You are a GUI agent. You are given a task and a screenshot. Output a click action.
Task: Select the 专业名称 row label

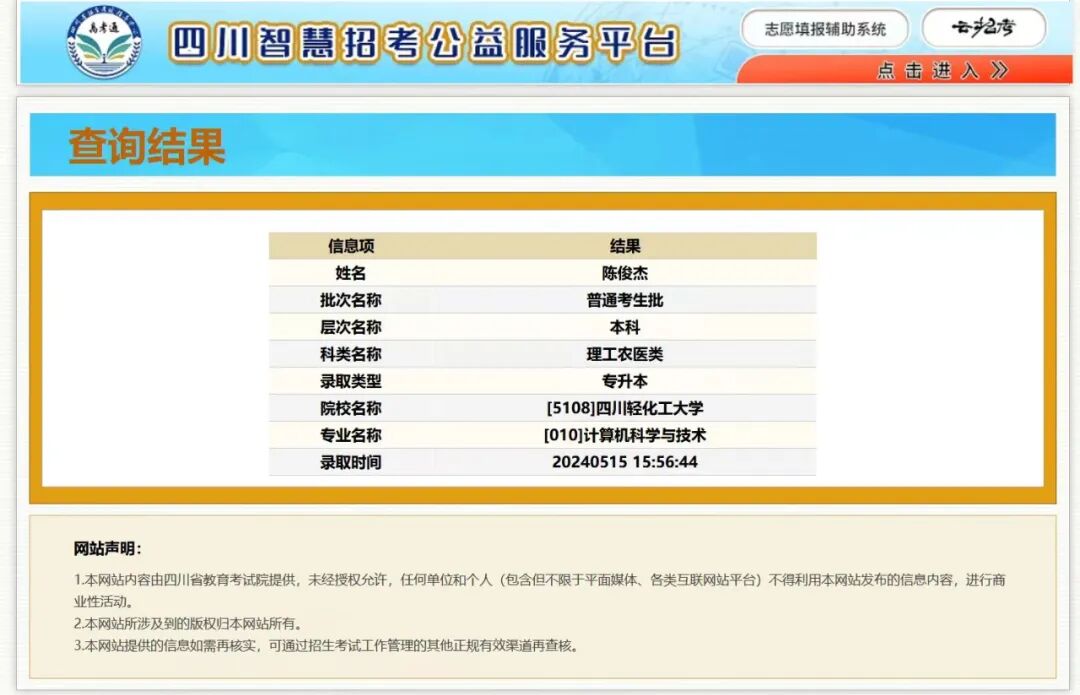click(x=351, y=435)
